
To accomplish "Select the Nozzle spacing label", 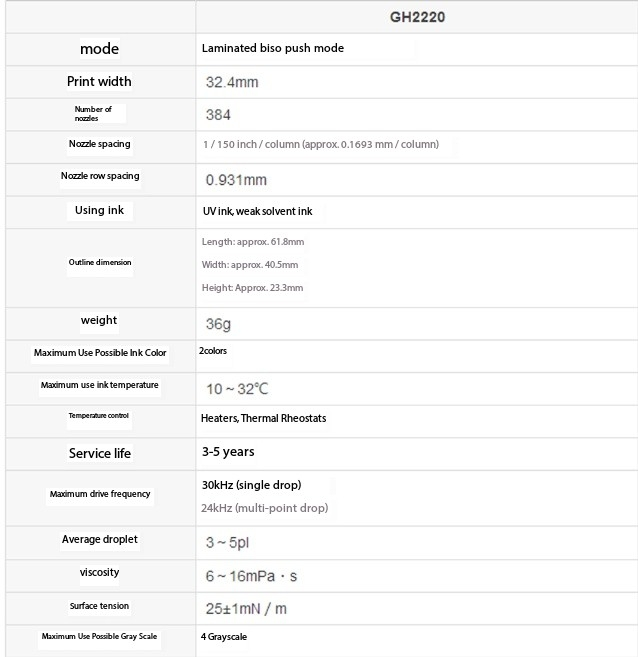I will (x=99, y=144).
